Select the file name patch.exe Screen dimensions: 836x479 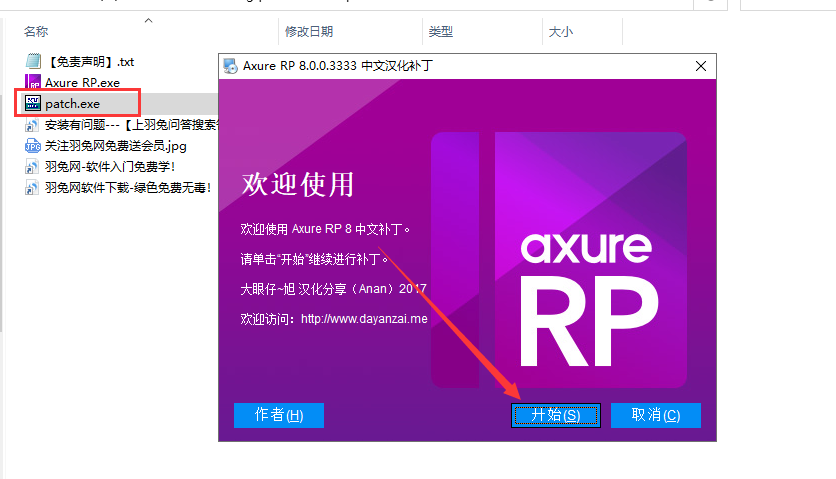[73, 103]
